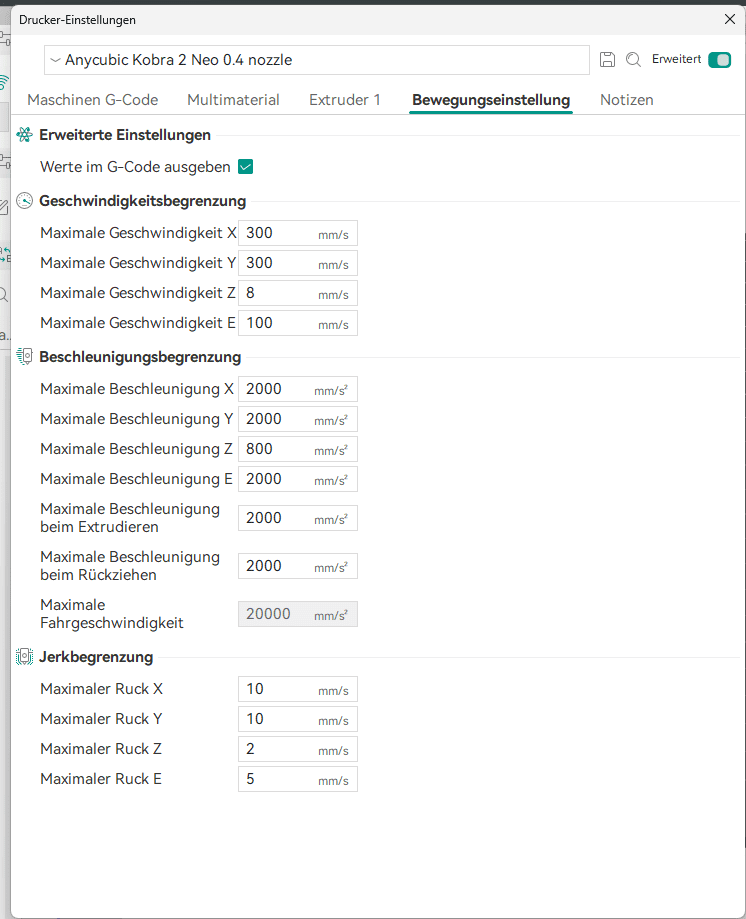Click the Beschleunigung beim Rückziehen field
746x919 pixels.
coord(277,566)
